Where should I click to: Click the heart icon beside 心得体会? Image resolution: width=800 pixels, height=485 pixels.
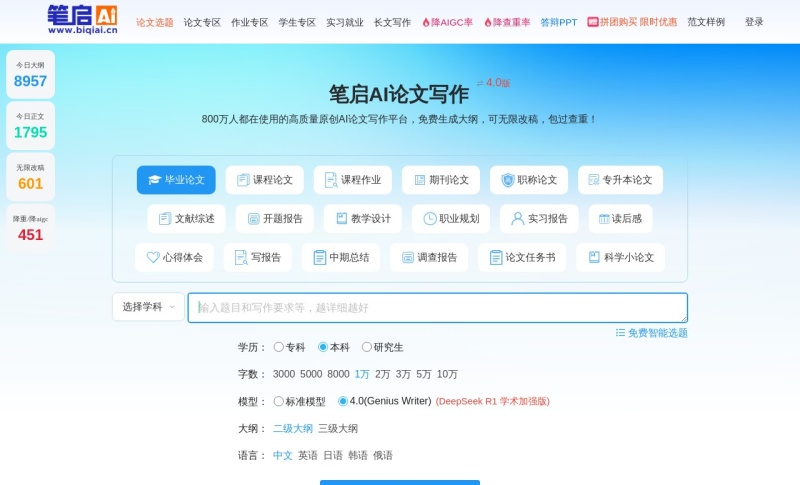point(153,258)
